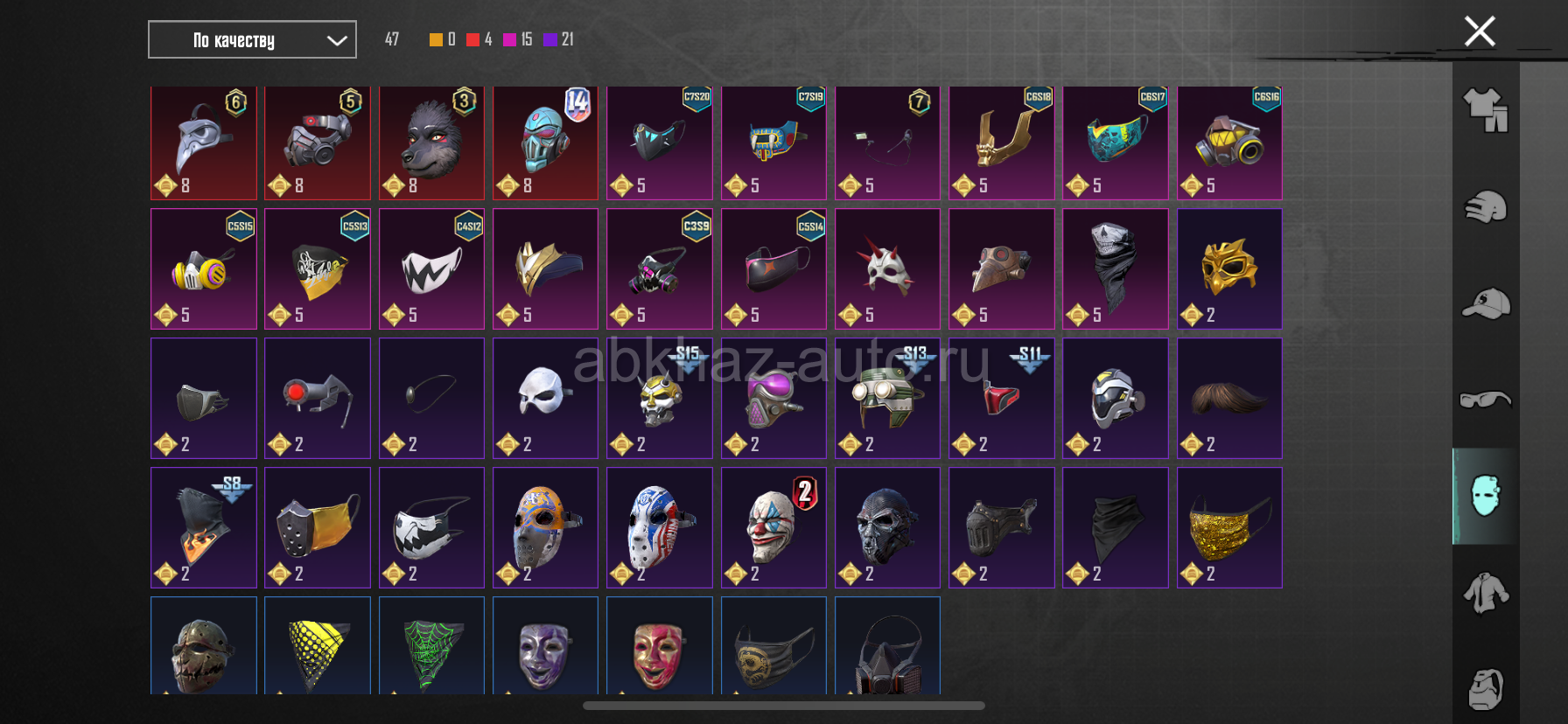The width and height of the screenshot is (1568, 724).
Task: Open the 'По качеству' sort dropdown
Action: [x=252, y=39]
